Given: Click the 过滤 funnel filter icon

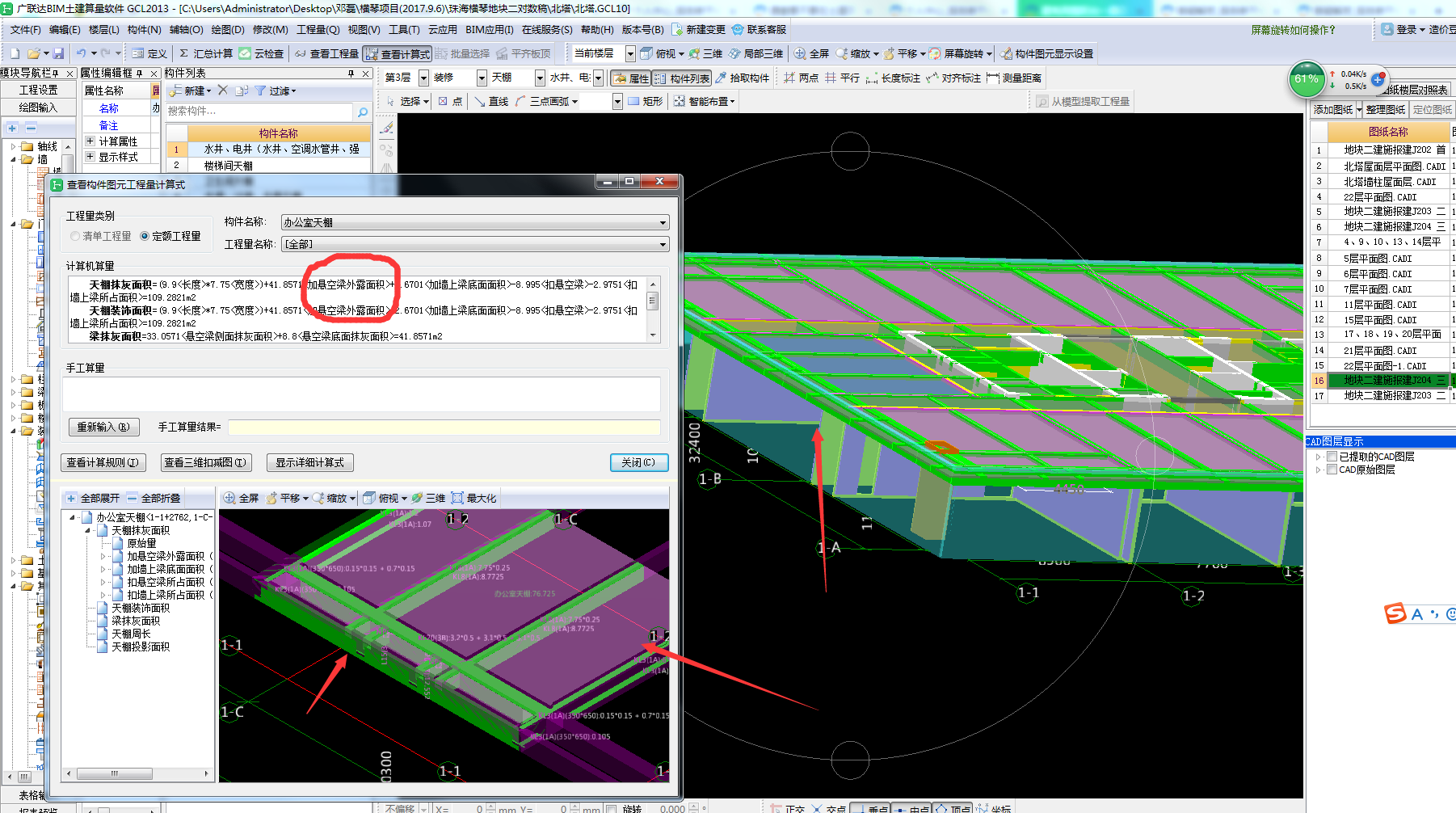Looking at the screenshot, I should 260,91.
